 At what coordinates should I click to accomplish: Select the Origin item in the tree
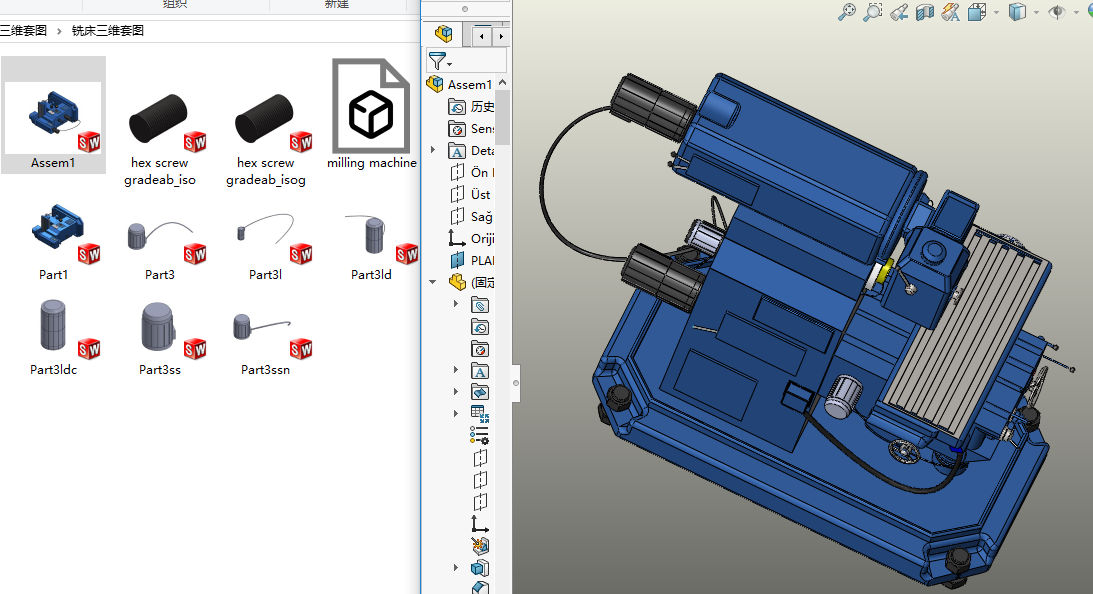point(483,239)
